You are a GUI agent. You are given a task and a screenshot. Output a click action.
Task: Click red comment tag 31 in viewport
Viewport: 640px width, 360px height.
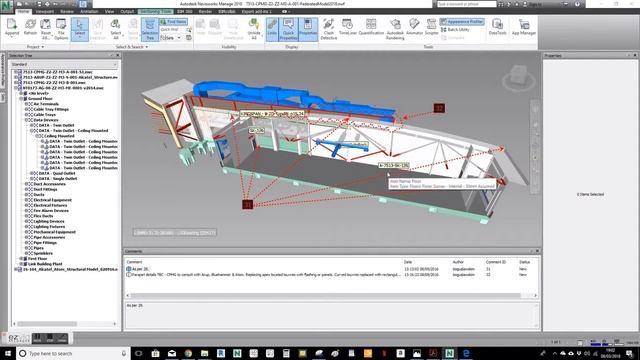247,204
